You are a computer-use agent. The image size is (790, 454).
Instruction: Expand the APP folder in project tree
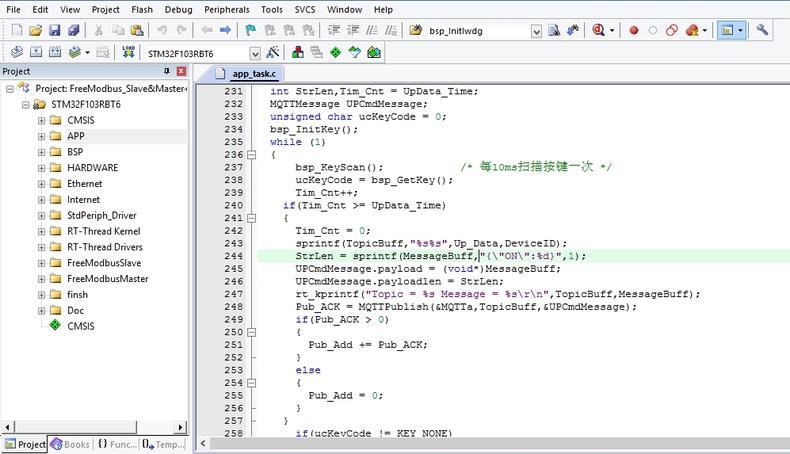coord(41,136)
